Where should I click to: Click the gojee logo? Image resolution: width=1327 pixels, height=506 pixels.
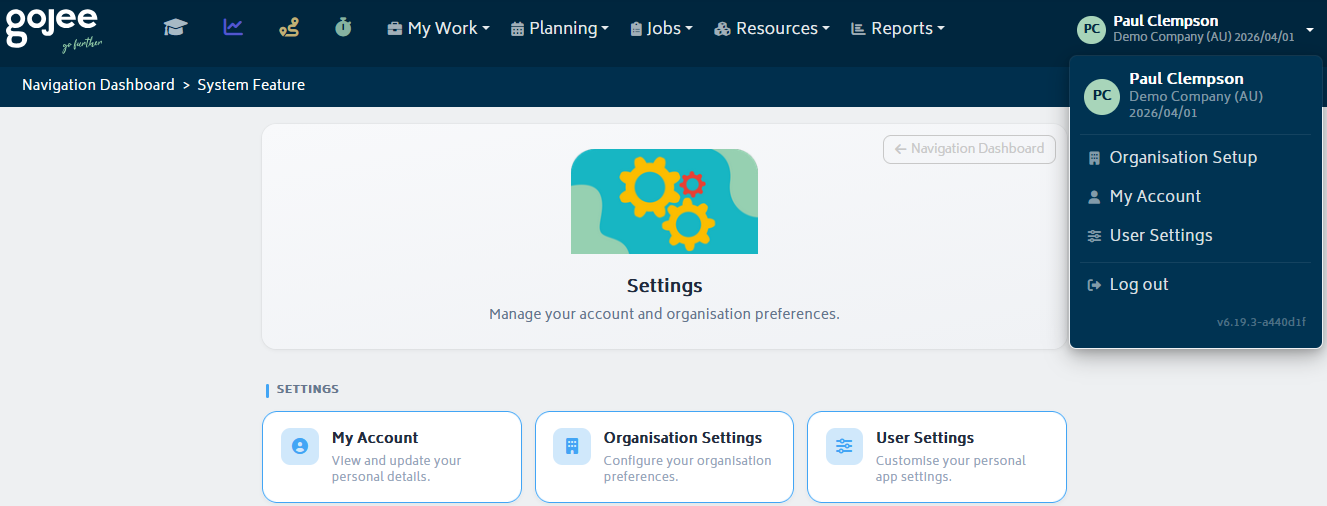tap(54, 28)
